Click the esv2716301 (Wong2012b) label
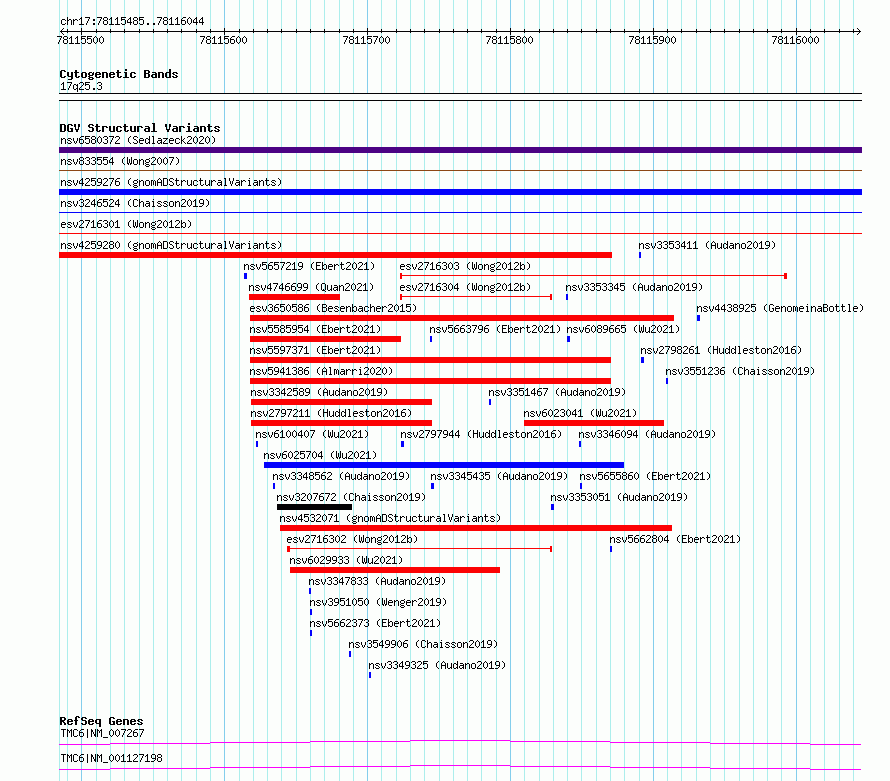This screenshot has height=781, width=890. click(126, 224)
